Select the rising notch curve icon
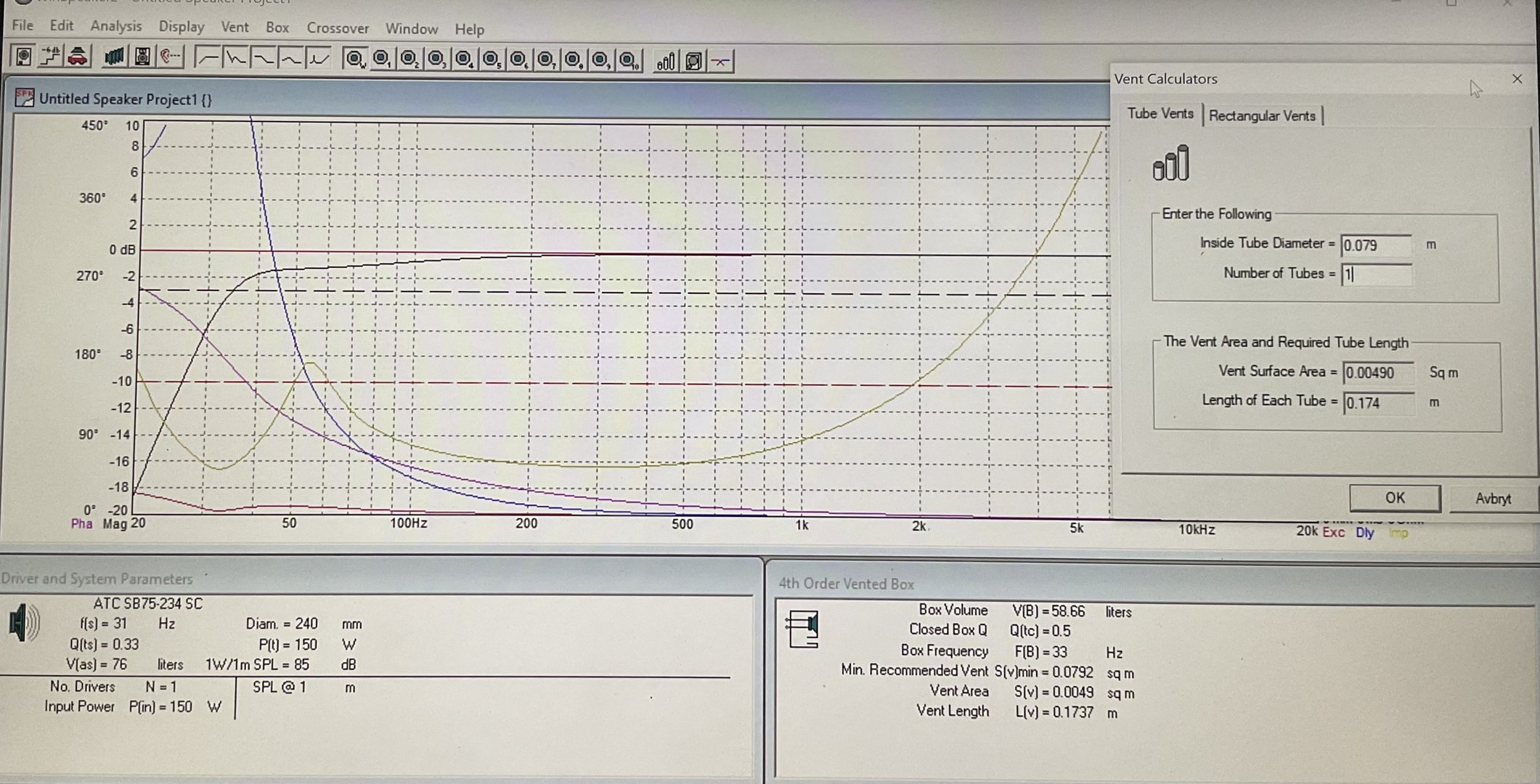The height and width of the screenshot is (784, 1540). coord(319,58)
